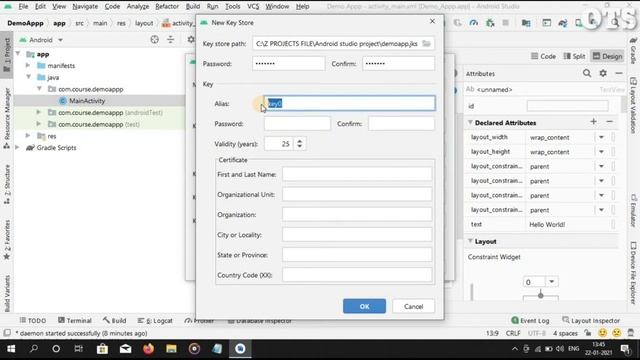Click Organizational Unit field
The image size is (640, 360).
point(357,194)
